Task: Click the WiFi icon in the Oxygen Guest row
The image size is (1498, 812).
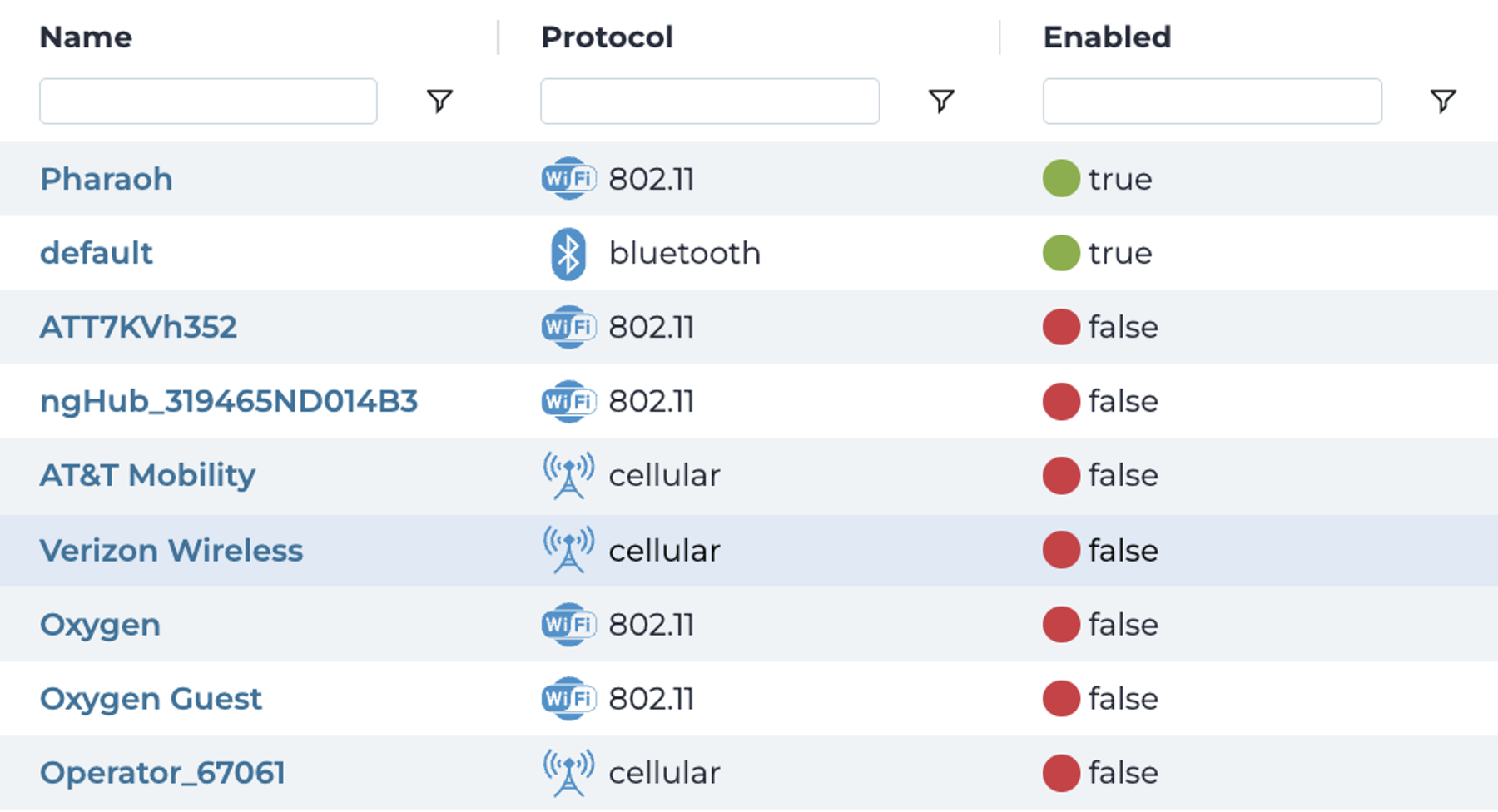Action: pos(568,698)
